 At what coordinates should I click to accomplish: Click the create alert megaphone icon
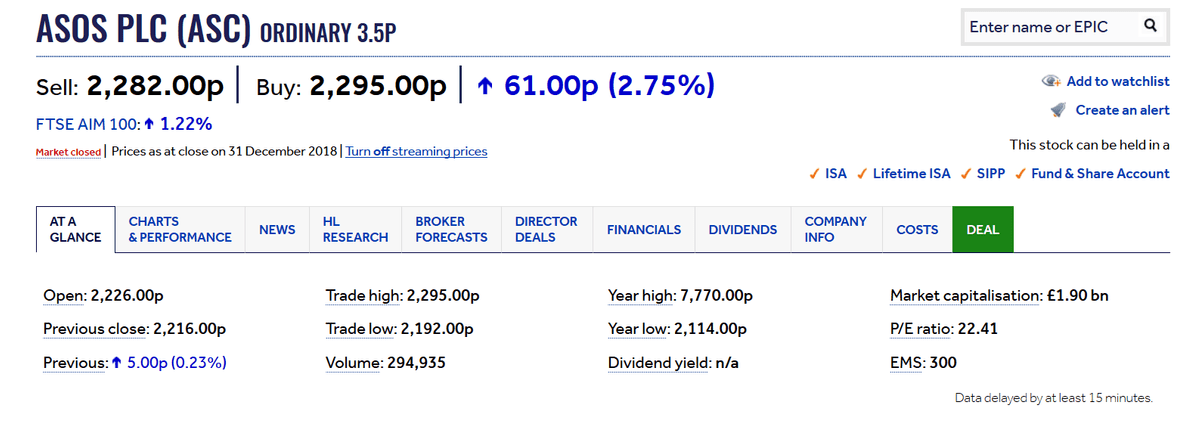[1057, 110]
